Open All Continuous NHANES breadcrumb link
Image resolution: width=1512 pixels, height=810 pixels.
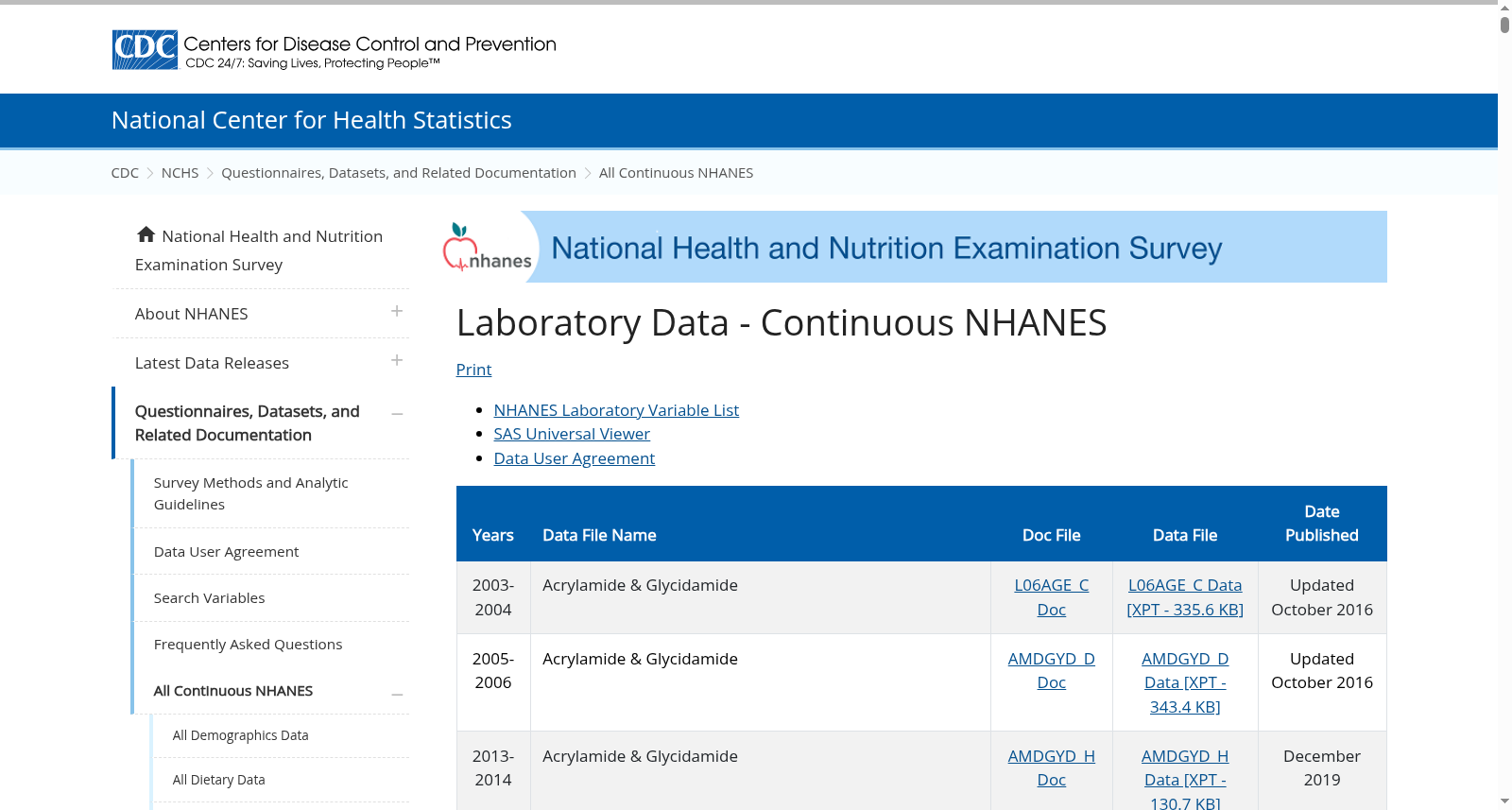[676, 173]
